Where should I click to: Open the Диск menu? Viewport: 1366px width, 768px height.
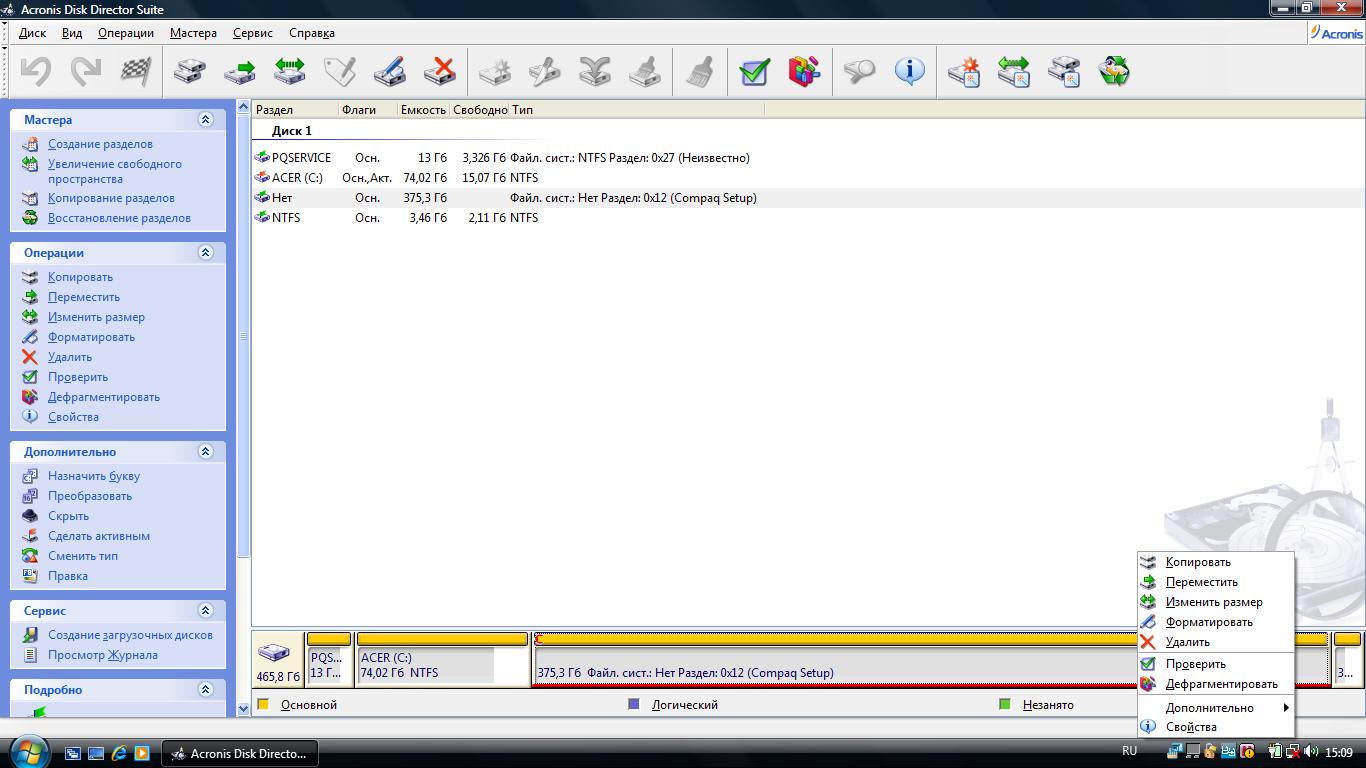pos(32,33)
